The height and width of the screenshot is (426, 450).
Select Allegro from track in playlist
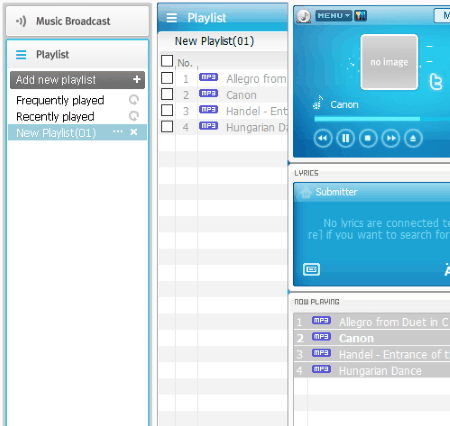256,79
